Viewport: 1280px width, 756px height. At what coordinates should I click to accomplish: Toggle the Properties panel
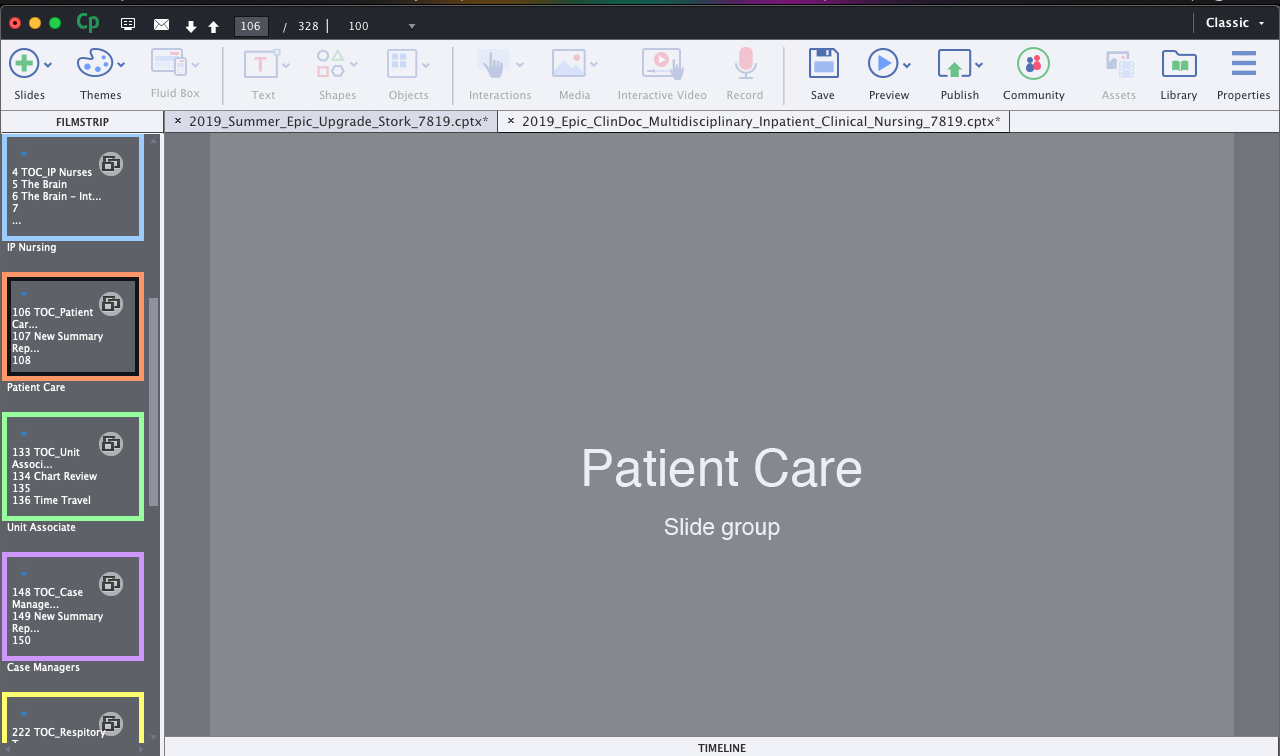[x=1243, y=64]
